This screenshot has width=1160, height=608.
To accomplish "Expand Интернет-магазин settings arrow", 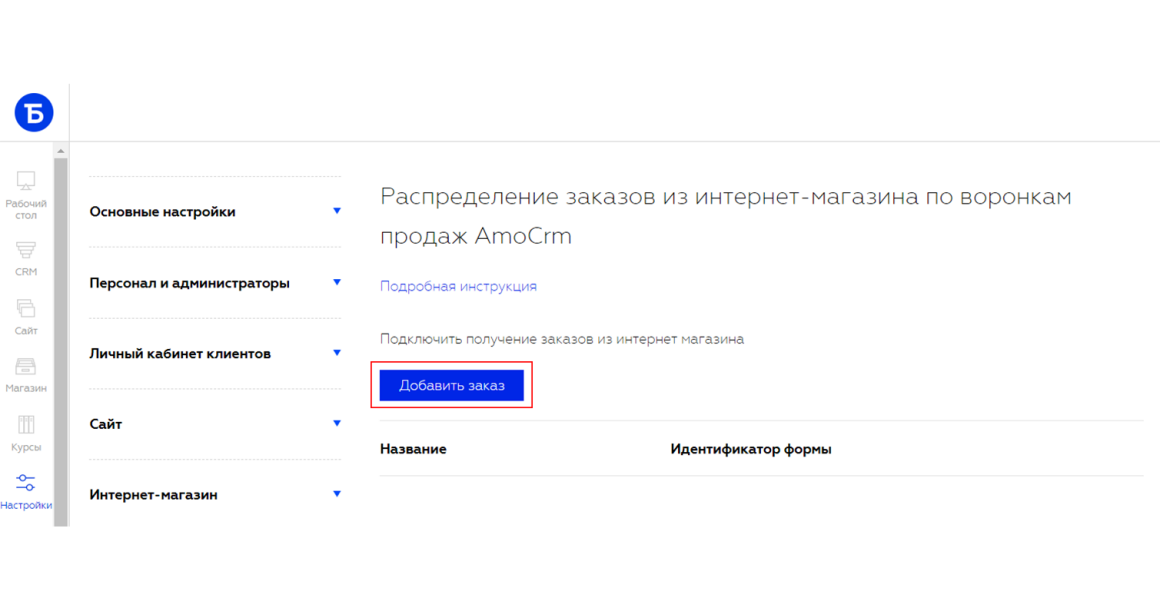I will tap(337, 493).
